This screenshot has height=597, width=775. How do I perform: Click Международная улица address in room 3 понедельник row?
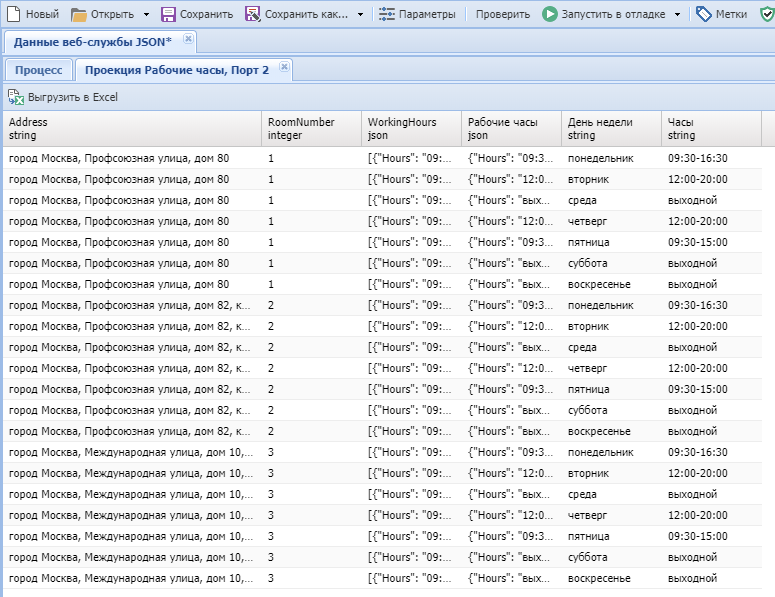tap(131, 452)
